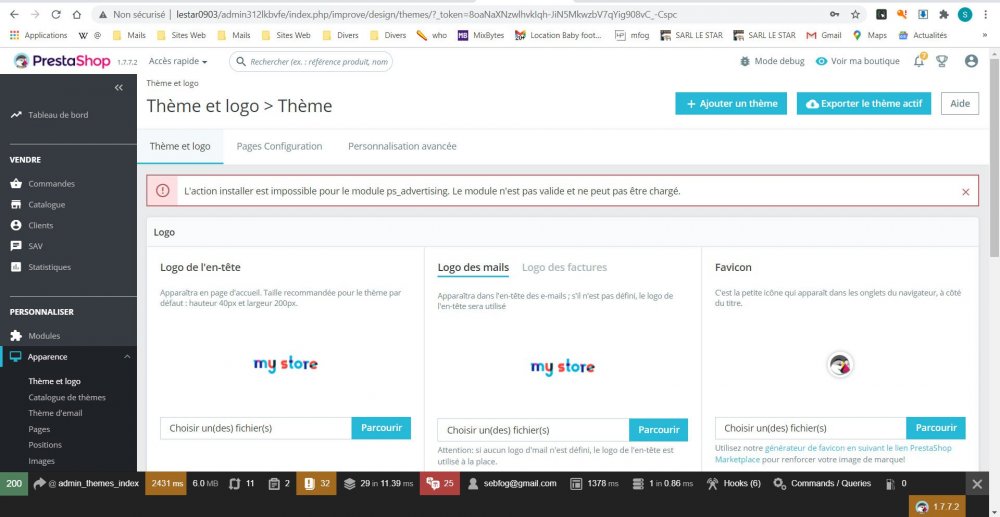Click 2431 ms timing in debug bar
Viewport: 1000px width, 517px height.
coord(166,483)
